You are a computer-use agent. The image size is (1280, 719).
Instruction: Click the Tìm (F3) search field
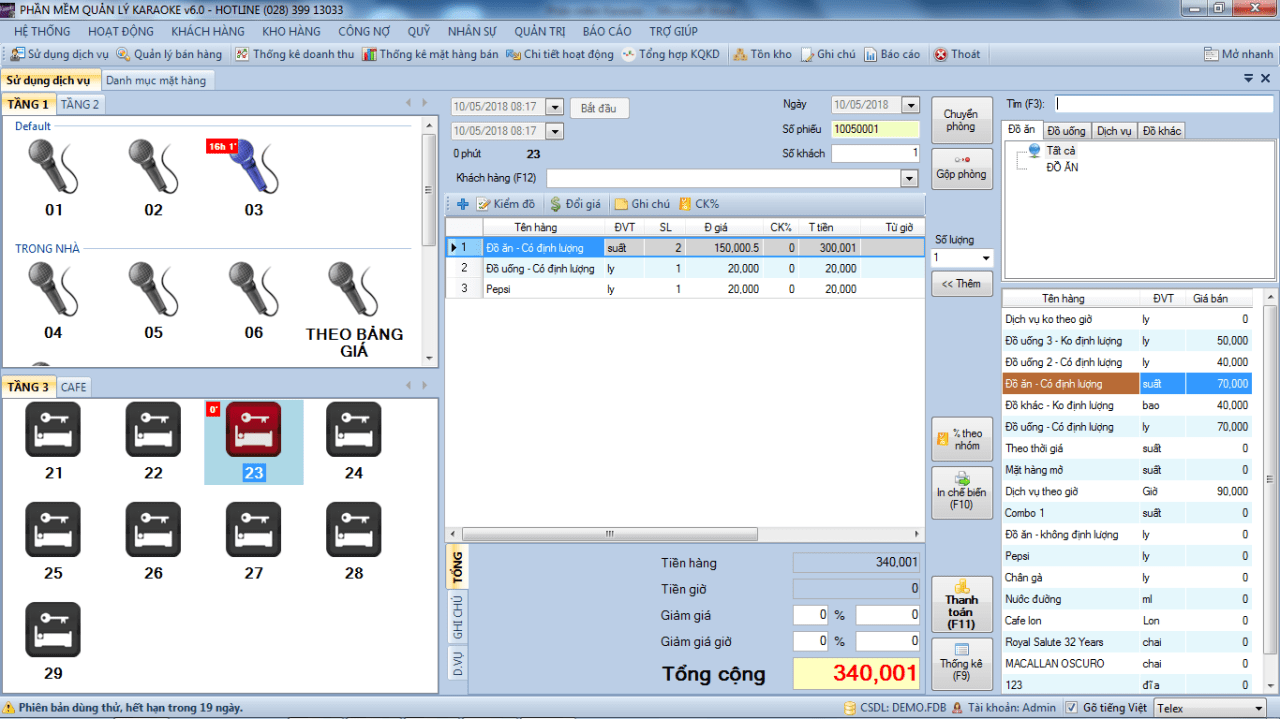(x=1164, y=104)
